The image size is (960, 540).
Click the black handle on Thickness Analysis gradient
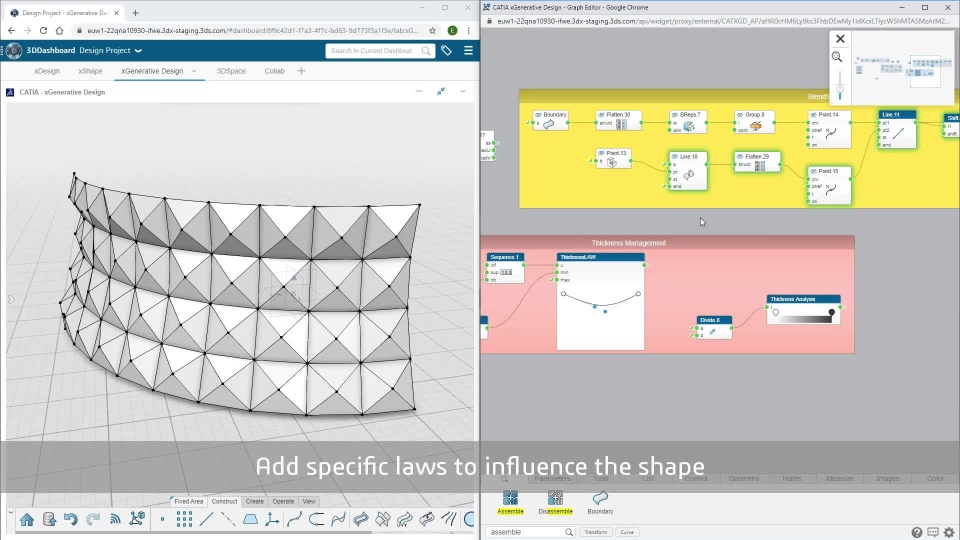831,312
